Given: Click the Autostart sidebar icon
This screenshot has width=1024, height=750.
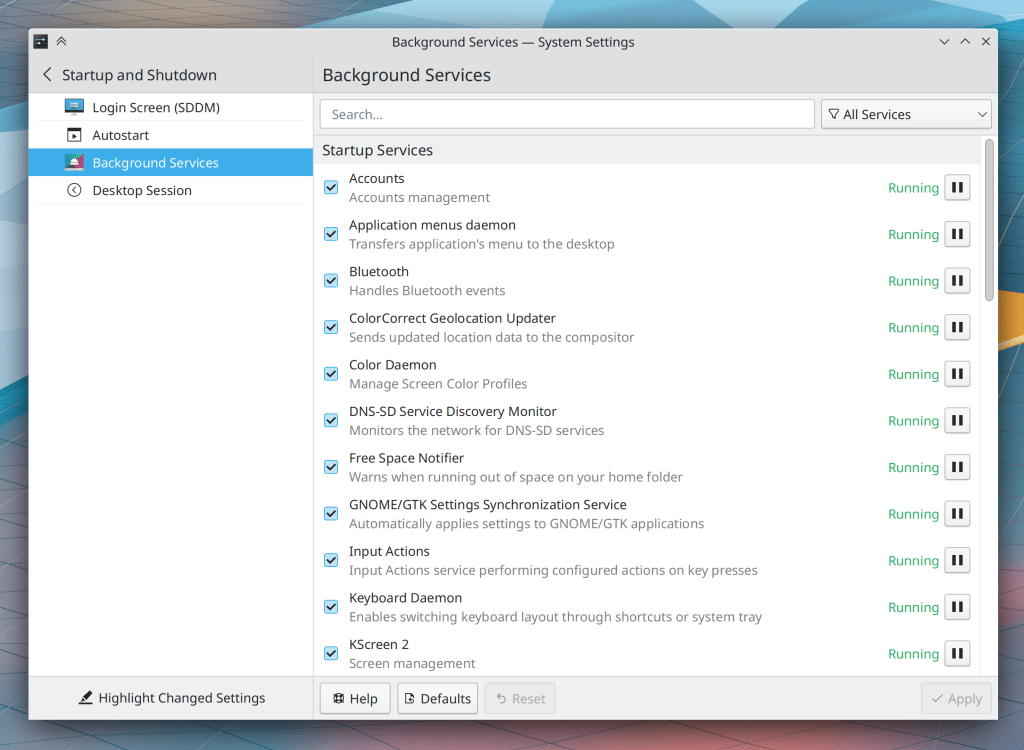Looking at the screenshot, I should (x=75, y=135).
